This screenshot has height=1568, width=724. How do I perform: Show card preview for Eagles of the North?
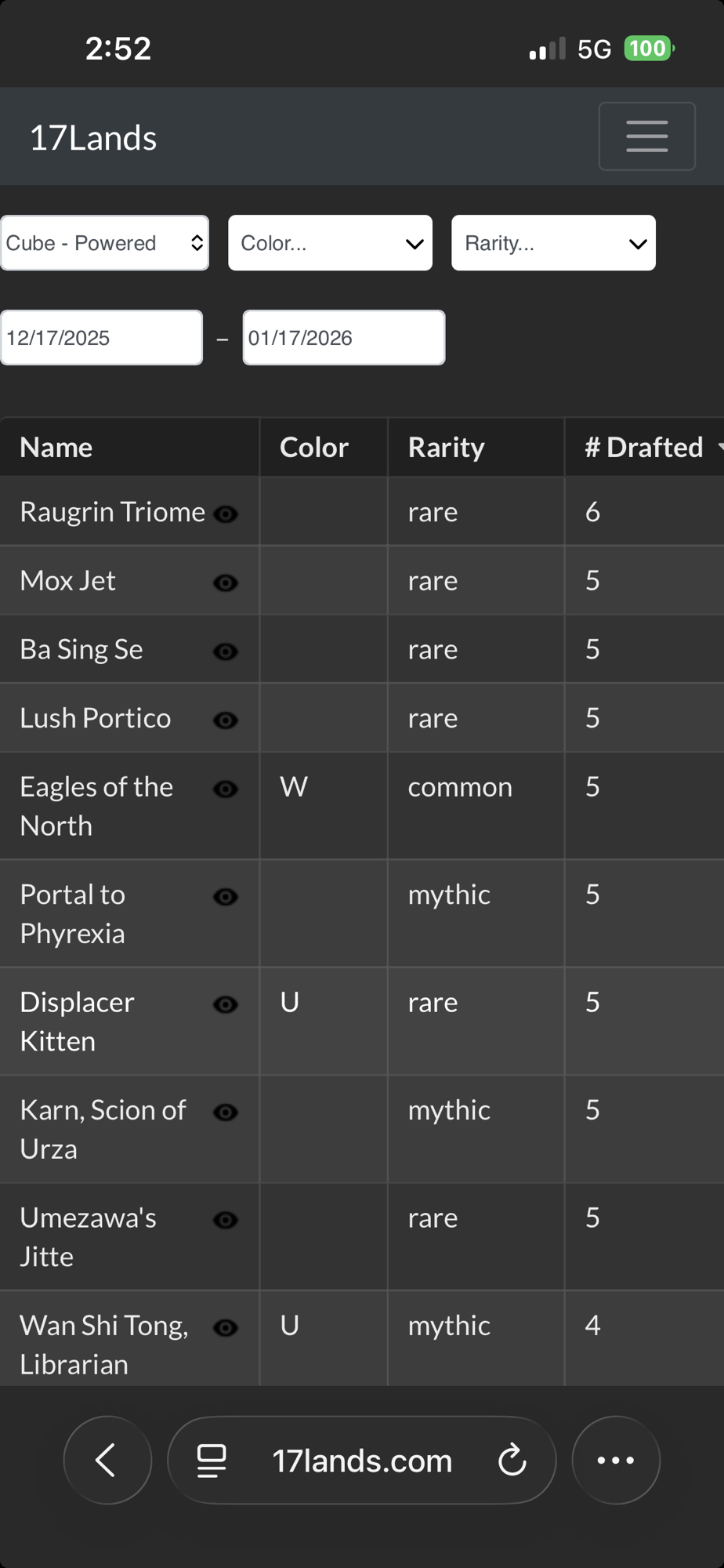pyautogui.click(x=226, y=789)
